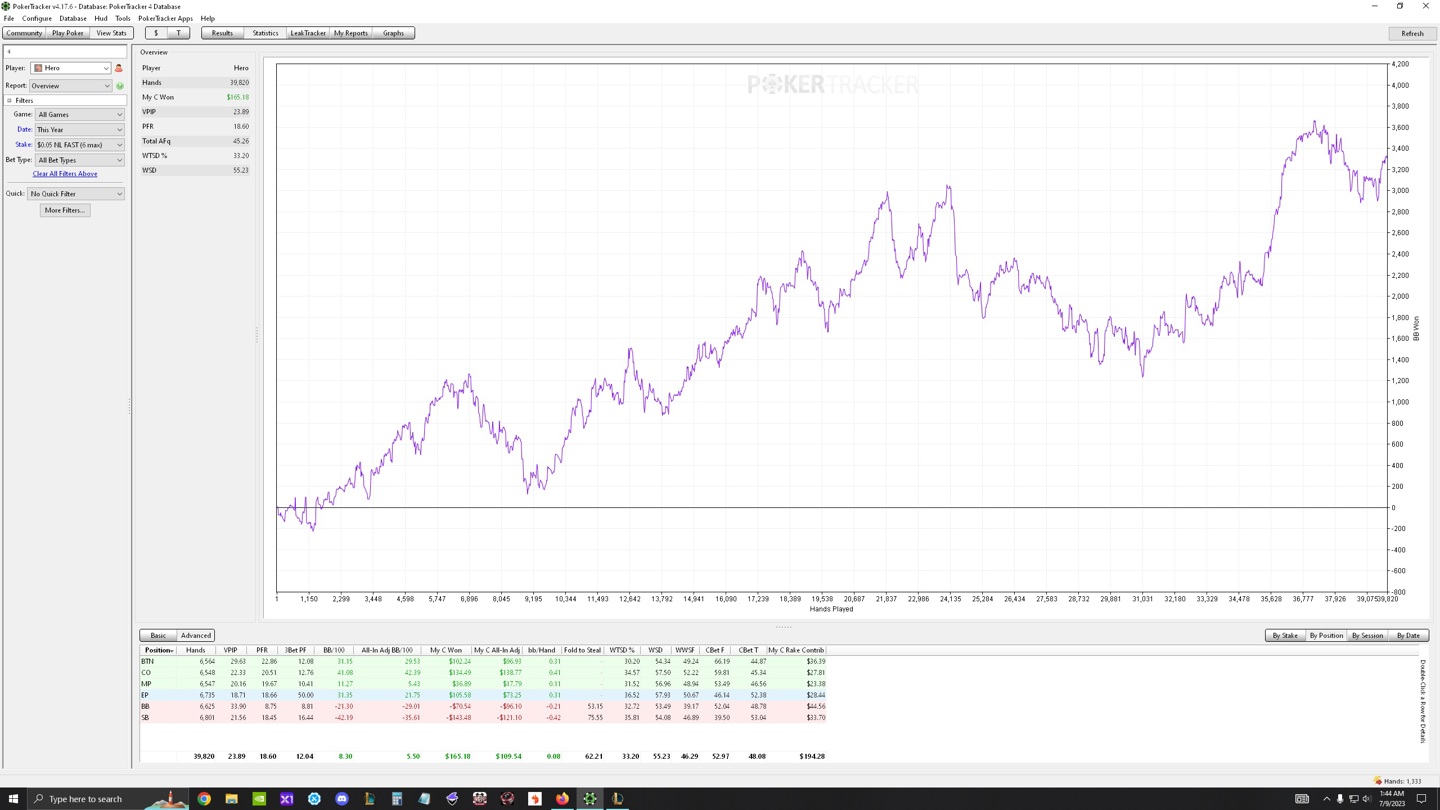Click the splitter handle above stats table
This screenshot has height=810, width=1440.
point(783,627)
